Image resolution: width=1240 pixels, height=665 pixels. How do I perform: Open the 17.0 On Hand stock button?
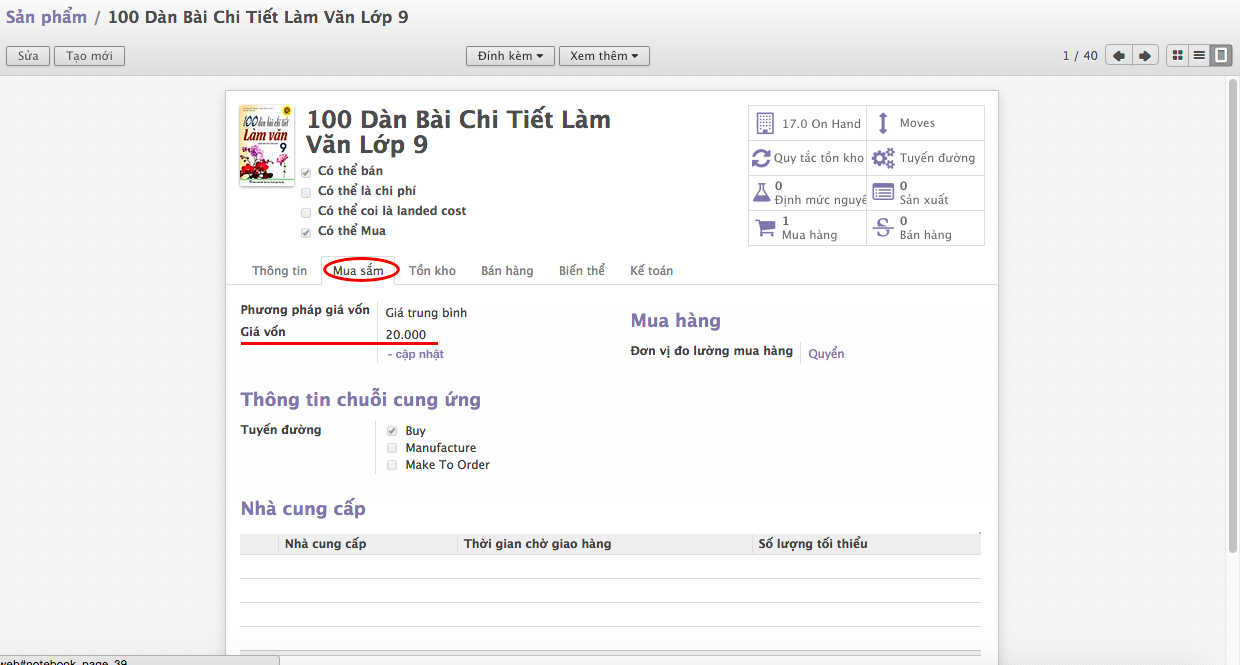(807, 123)
